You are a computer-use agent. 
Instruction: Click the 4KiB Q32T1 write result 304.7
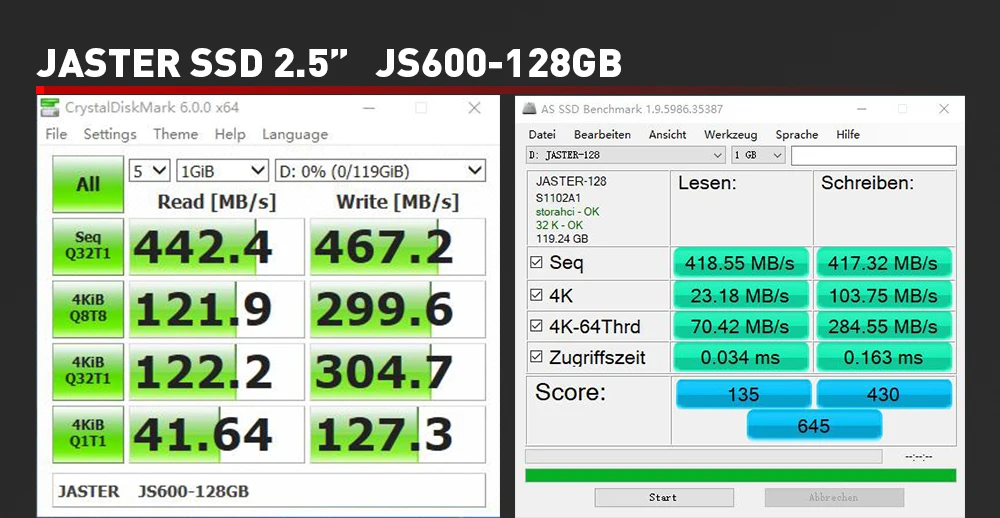(x=397, y=371)
